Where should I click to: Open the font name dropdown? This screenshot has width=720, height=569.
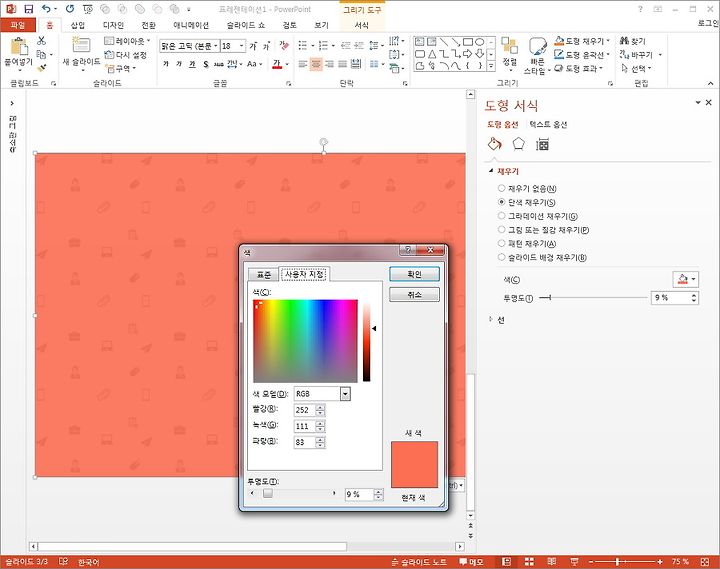tap(215, 45)
